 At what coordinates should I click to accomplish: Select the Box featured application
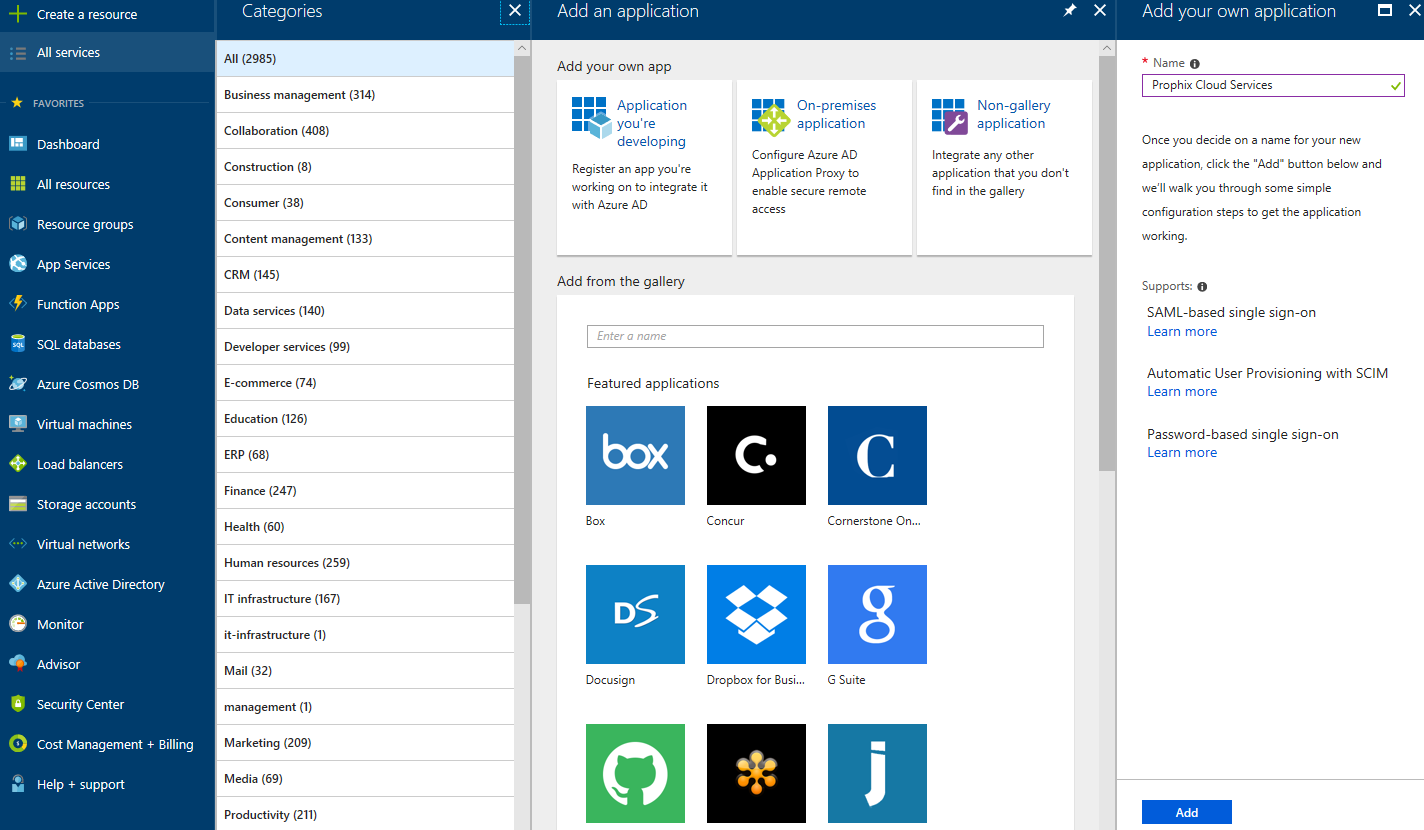click(635, 455)
